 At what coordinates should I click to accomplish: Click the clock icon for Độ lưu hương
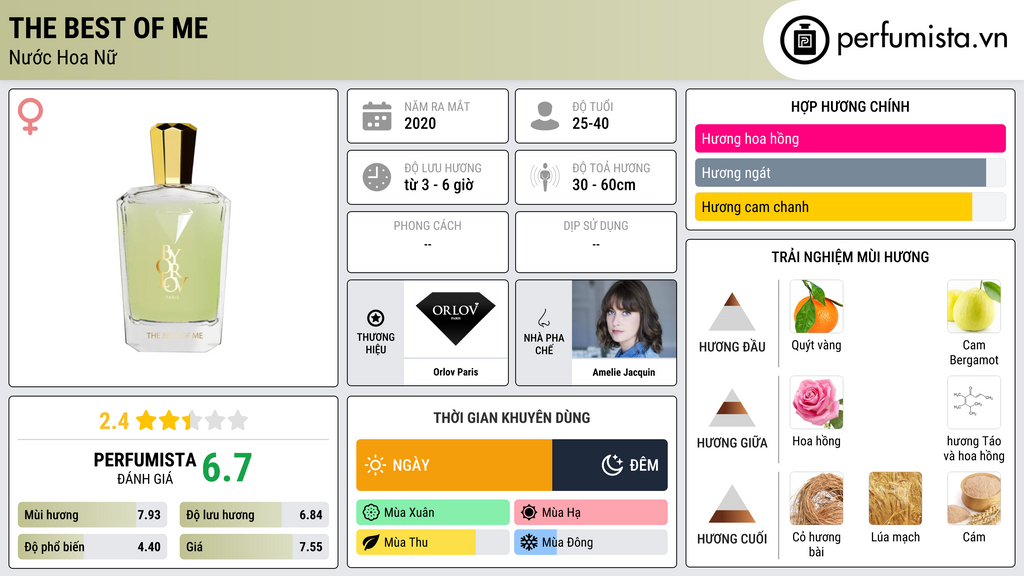click(377, 177)
